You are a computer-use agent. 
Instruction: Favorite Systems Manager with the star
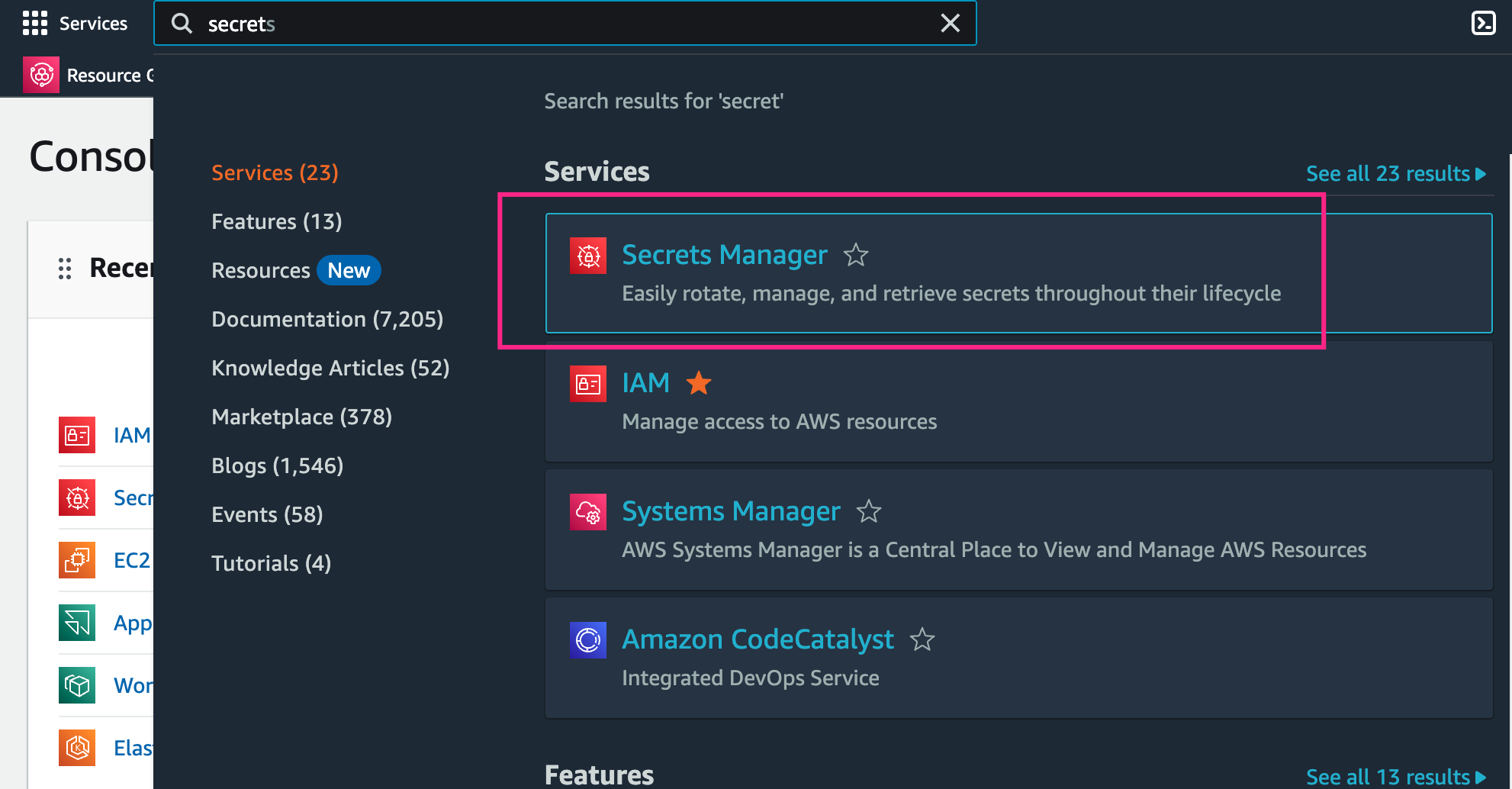click(x=869, y=511)
